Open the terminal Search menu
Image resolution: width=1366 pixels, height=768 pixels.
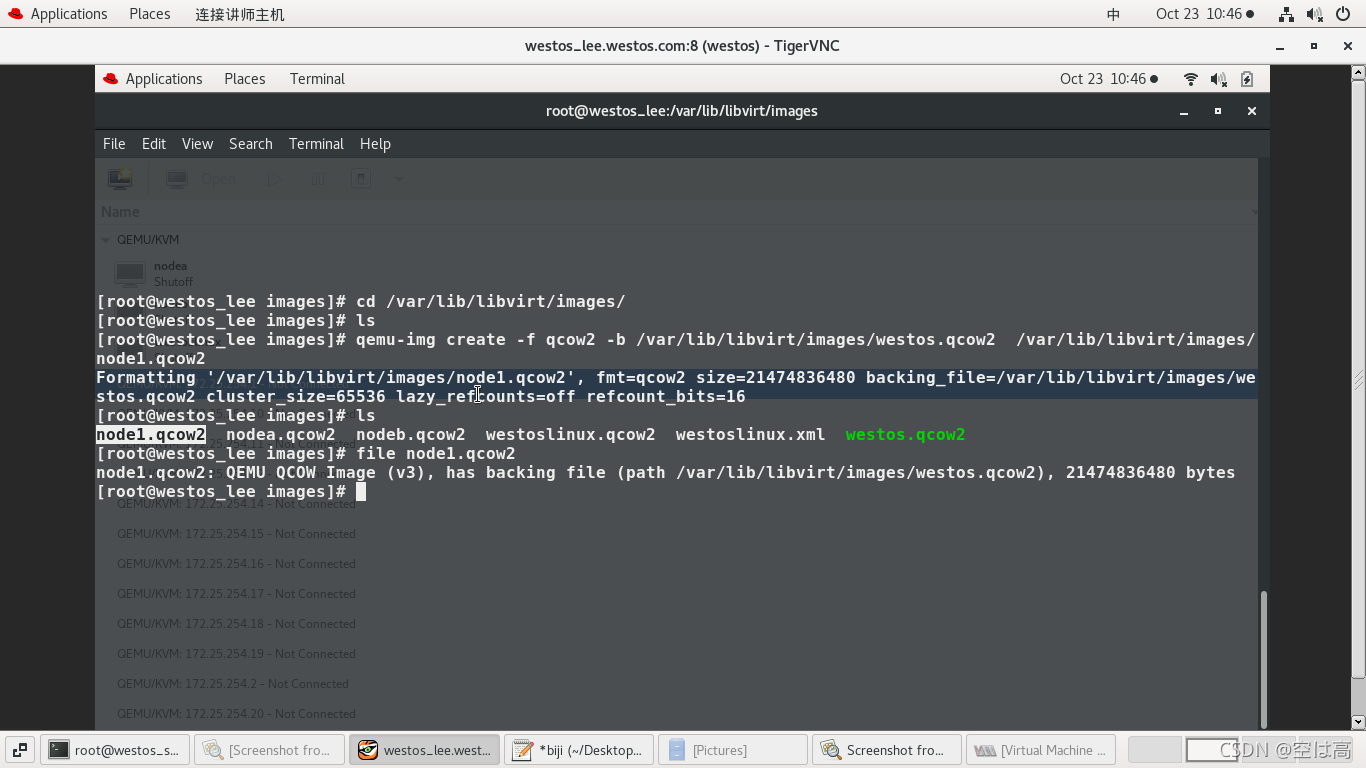tap(251, 144)
